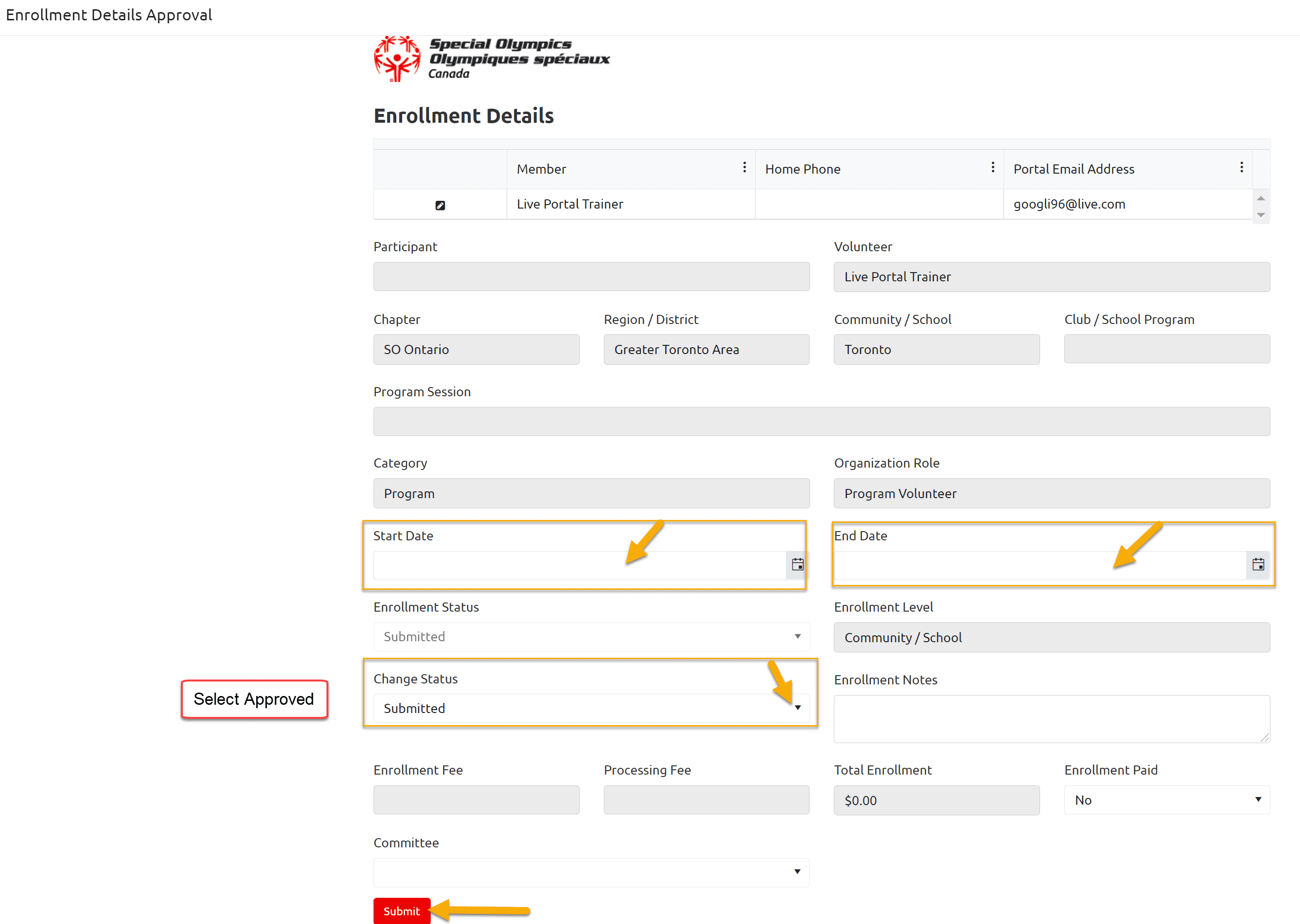Click the Submit button
Viewport: 1300px width, 924px height.
402,911
